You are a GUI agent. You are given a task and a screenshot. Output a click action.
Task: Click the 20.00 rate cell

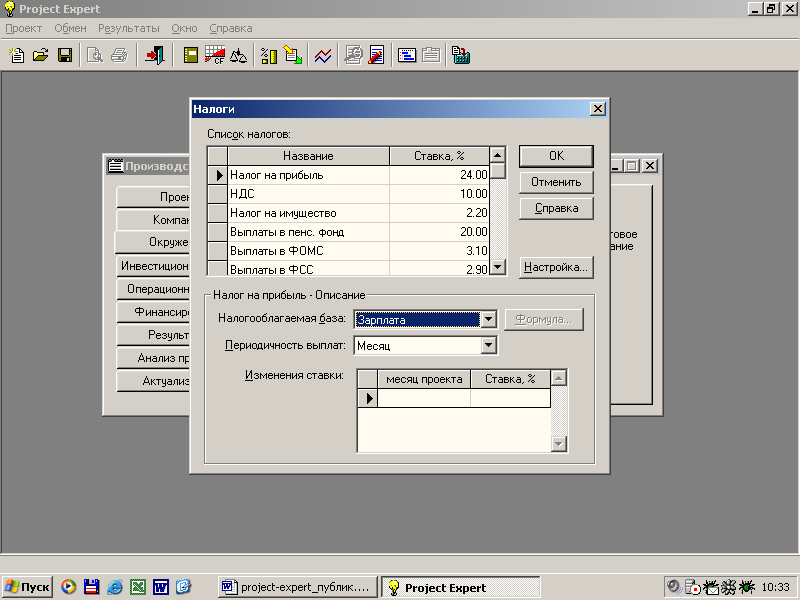(x=439, y=232)
